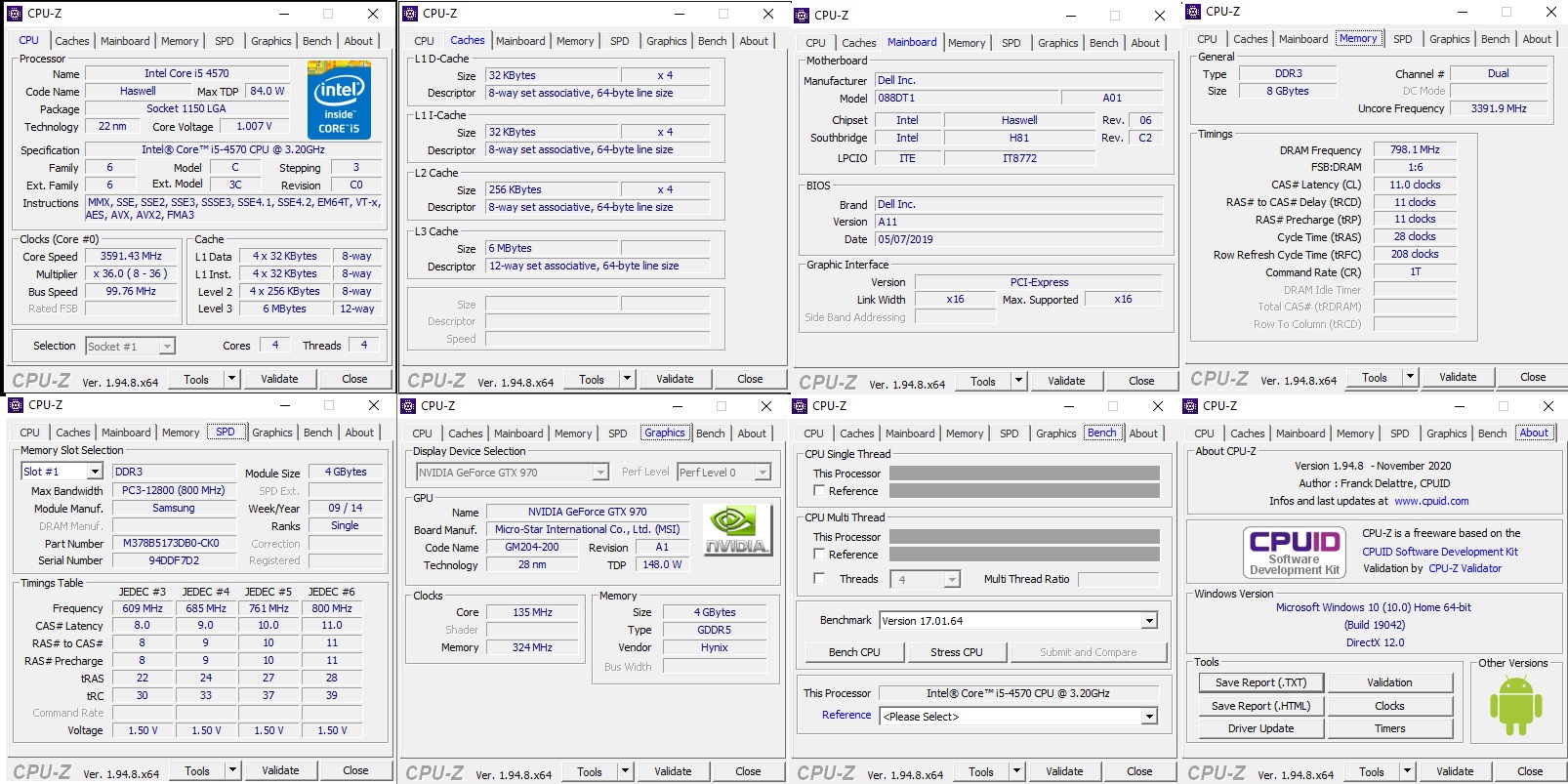Enable the Reference checkbox under CPU Single Thread

pyautogui.click(x=820, y=491)
